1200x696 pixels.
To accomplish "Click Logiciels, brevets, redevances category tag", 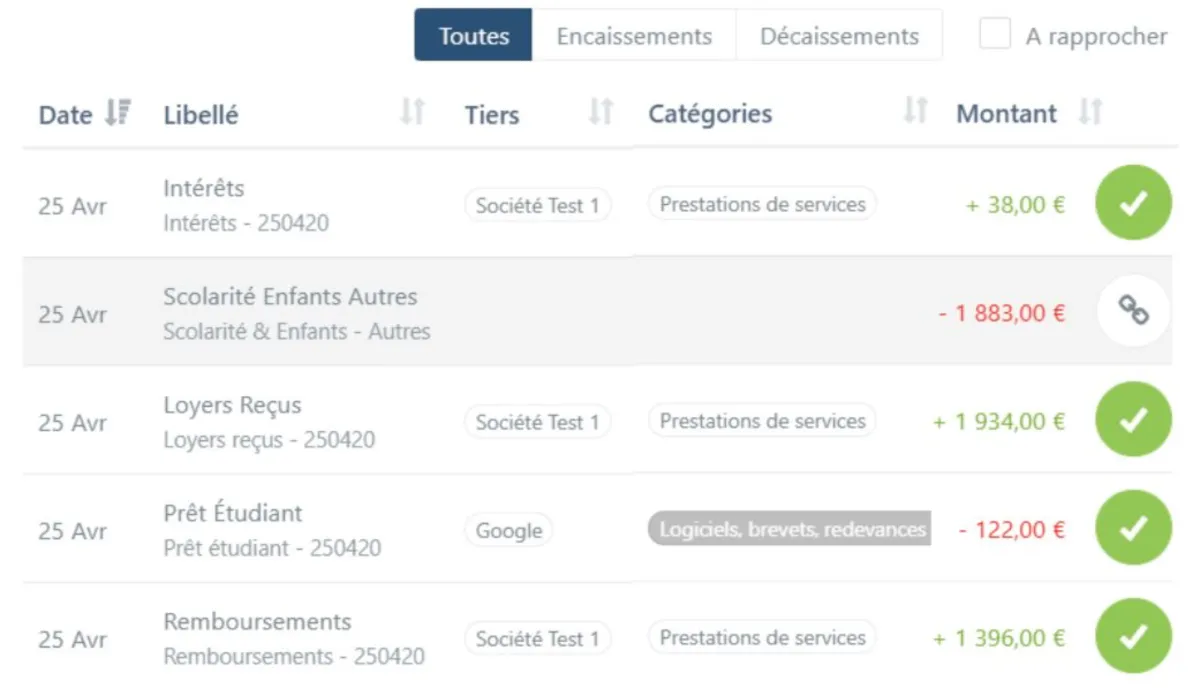I will 790,529.
